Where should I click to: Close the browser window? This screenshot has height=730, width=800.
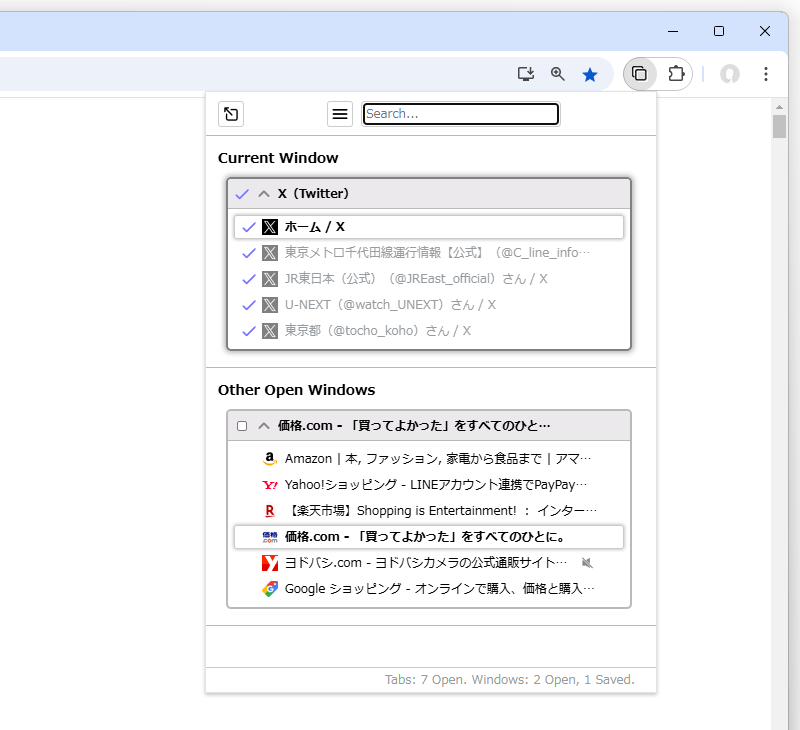[x=765, y=31]
